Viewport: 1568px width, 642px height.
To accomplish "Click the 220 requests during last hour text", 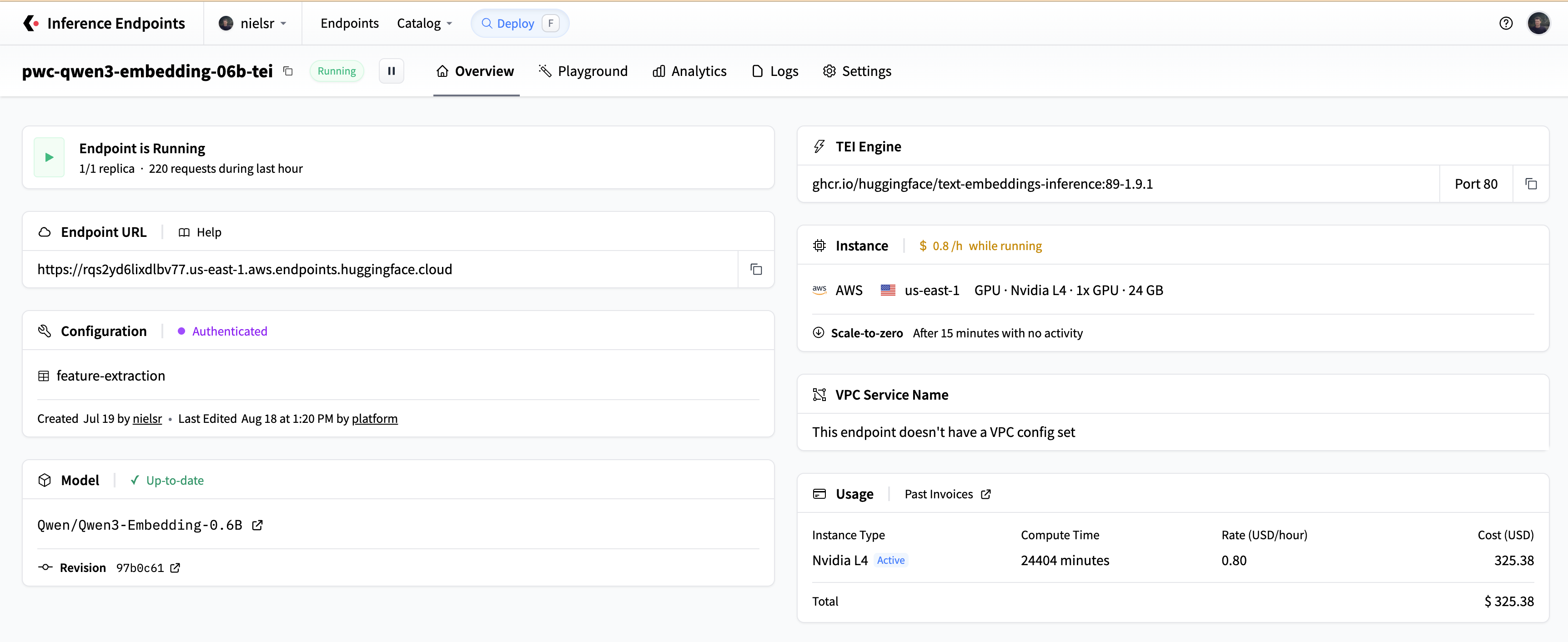I will pos(225,169).
